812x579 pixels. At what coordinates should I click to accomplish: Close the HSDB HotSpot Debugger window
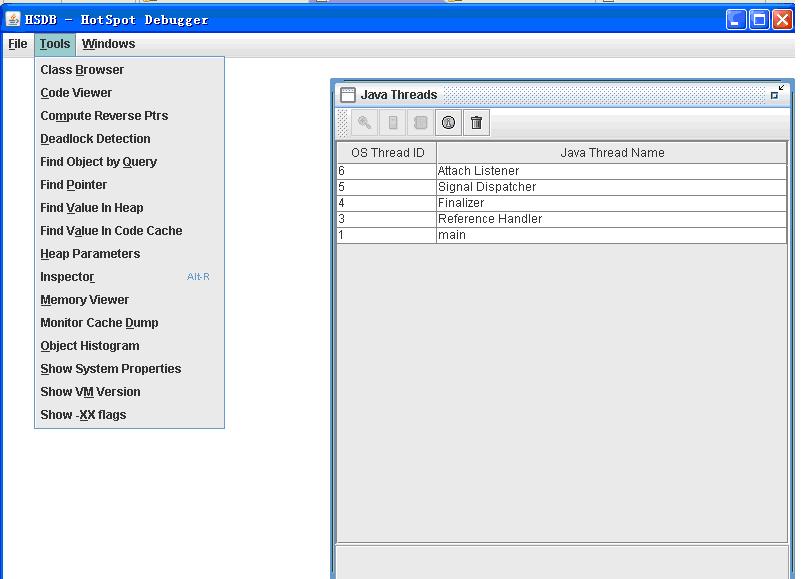(782, 20)
